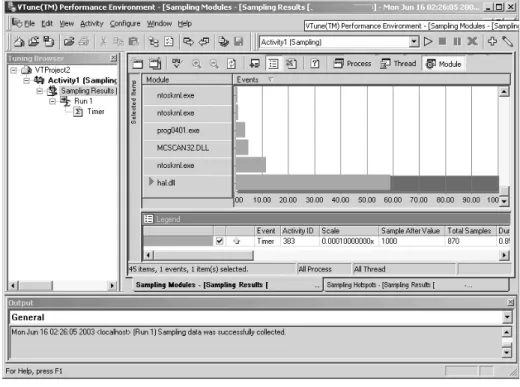Image resolution: width=520 pixels, height=387 pixels.
Task: Click the export spreadsheet icon in sampling toolbar
Action: tap(291, 63)
